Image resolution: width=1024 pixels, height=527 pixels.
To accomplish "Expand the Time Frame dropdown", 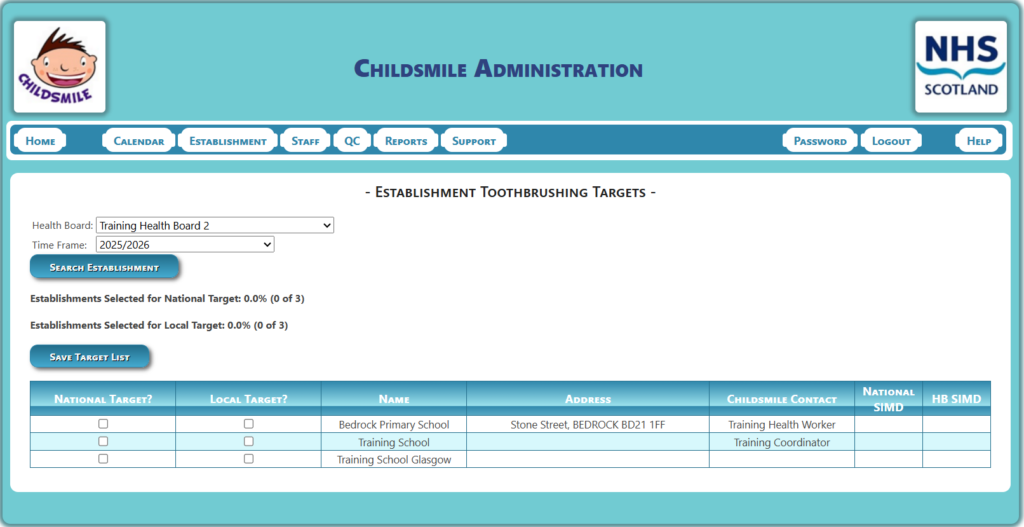I will point(185,244).
